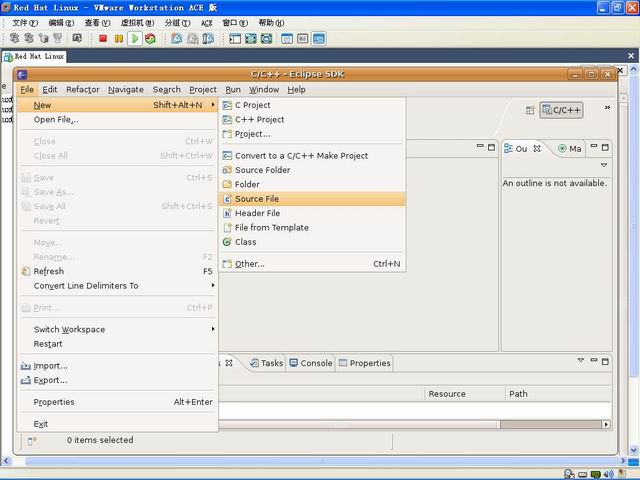
Task: Open the Outline view menu triangle
Action: [x=604, y=165]
